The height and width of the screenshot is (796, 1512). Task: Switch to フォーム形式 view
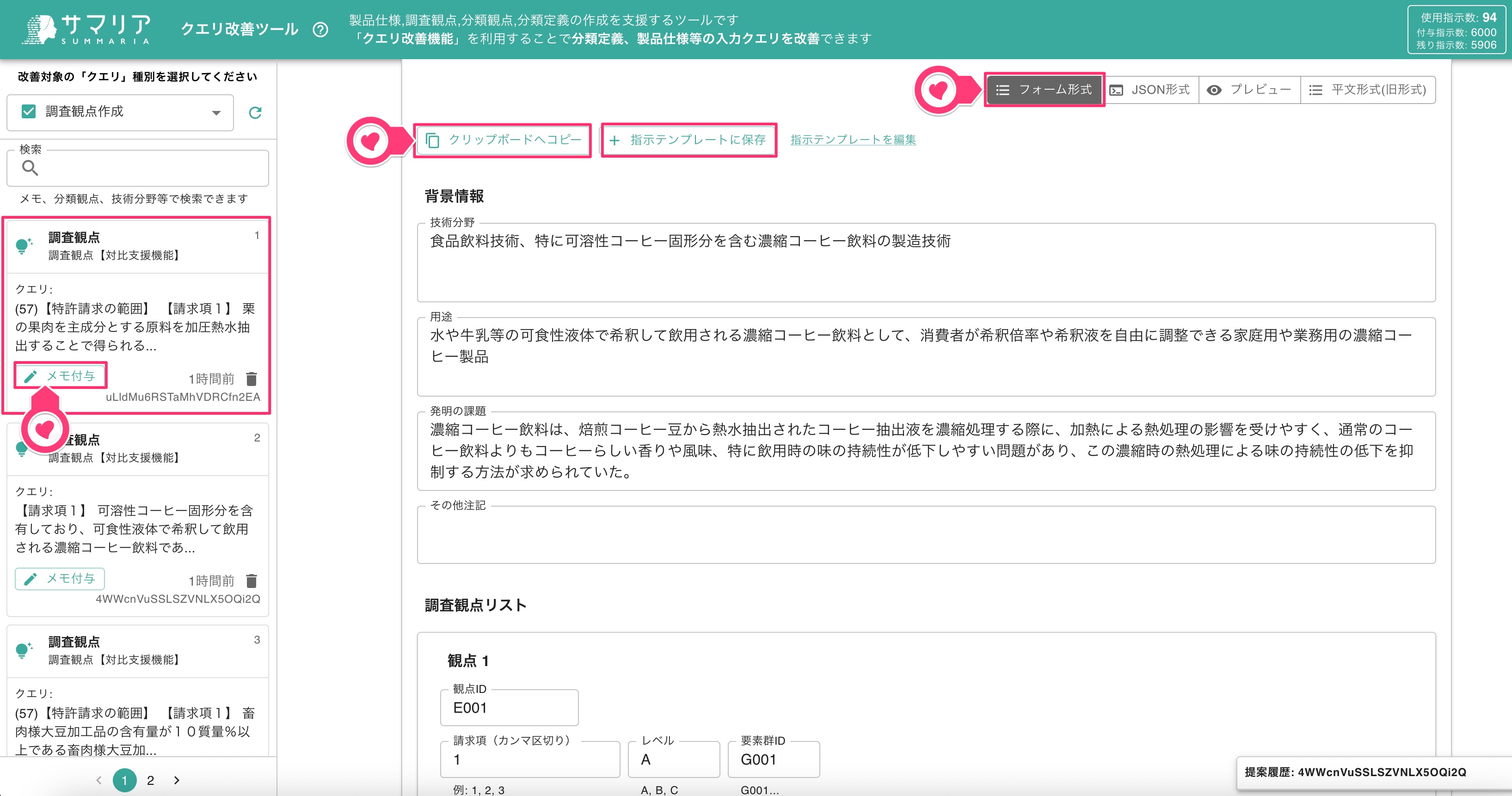1044,90
